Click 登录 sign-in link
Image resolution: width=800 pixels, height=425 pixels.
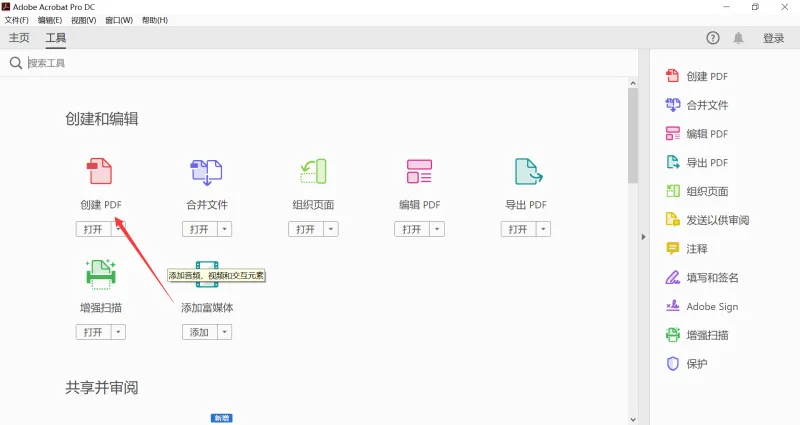point(773,38)
